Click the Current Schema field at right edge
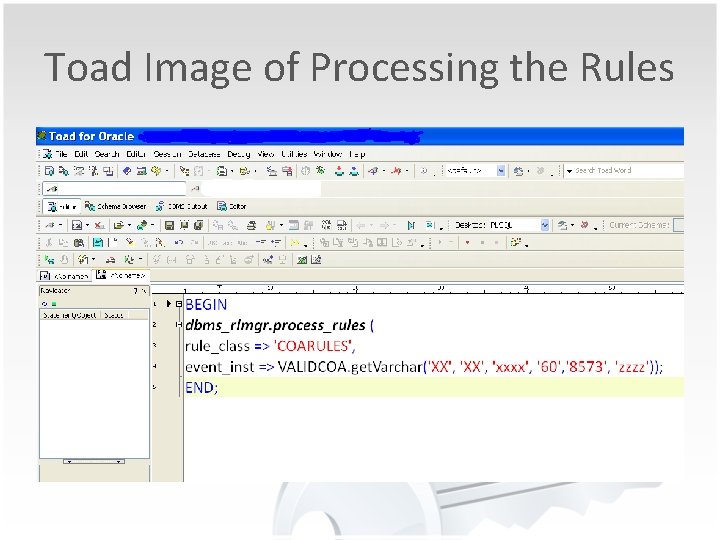The image size is (720, 540). tap(678, 225)
